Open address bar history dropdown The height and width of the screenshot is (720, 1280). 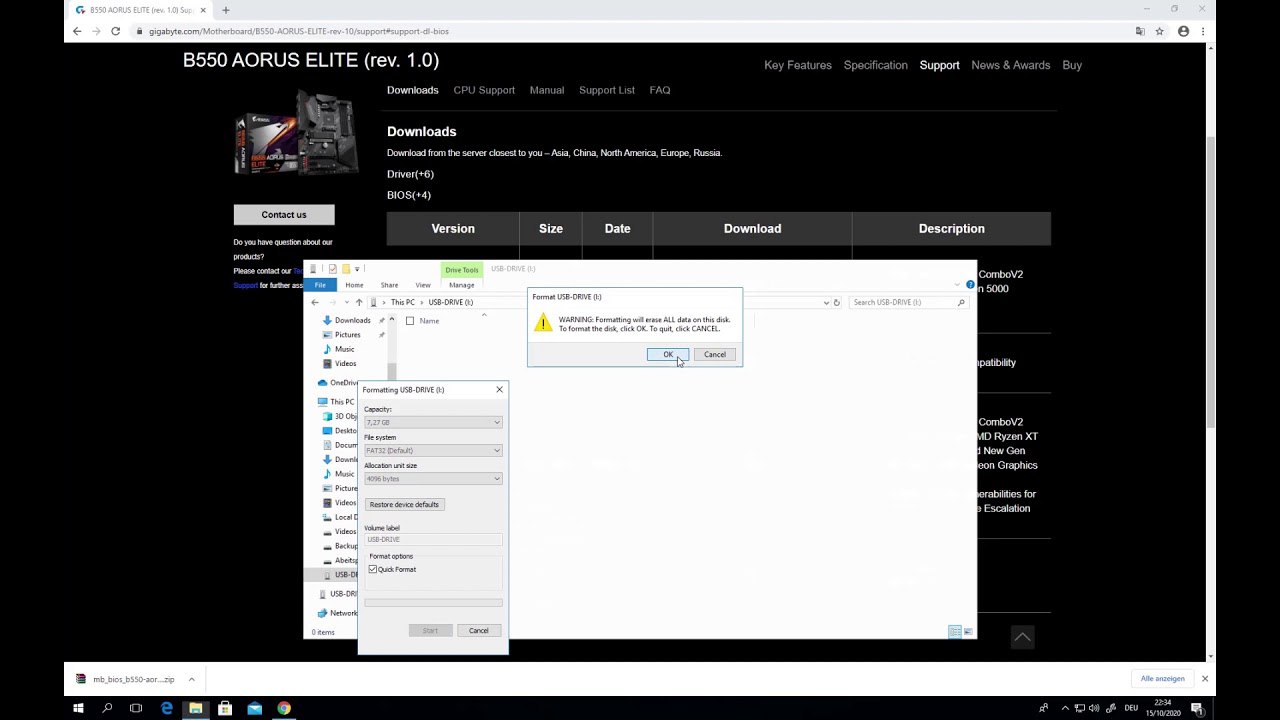826,302
